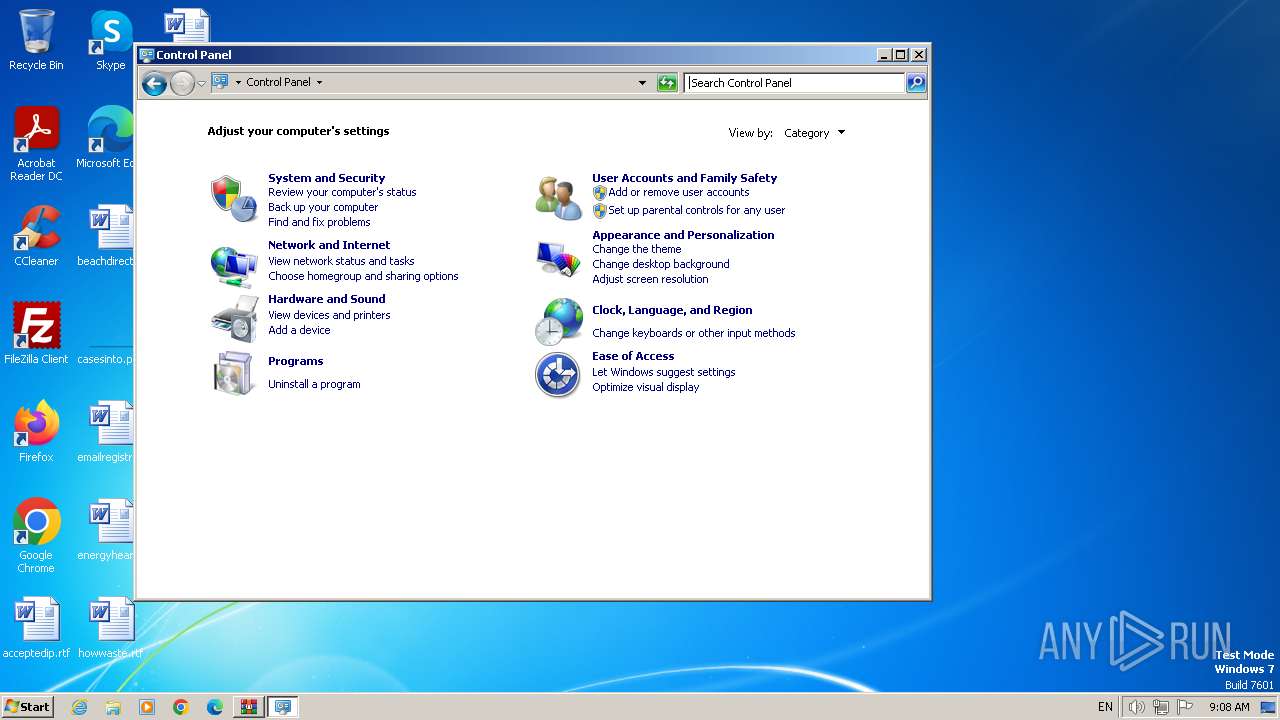Click Uninstall a program

point(314,384)
